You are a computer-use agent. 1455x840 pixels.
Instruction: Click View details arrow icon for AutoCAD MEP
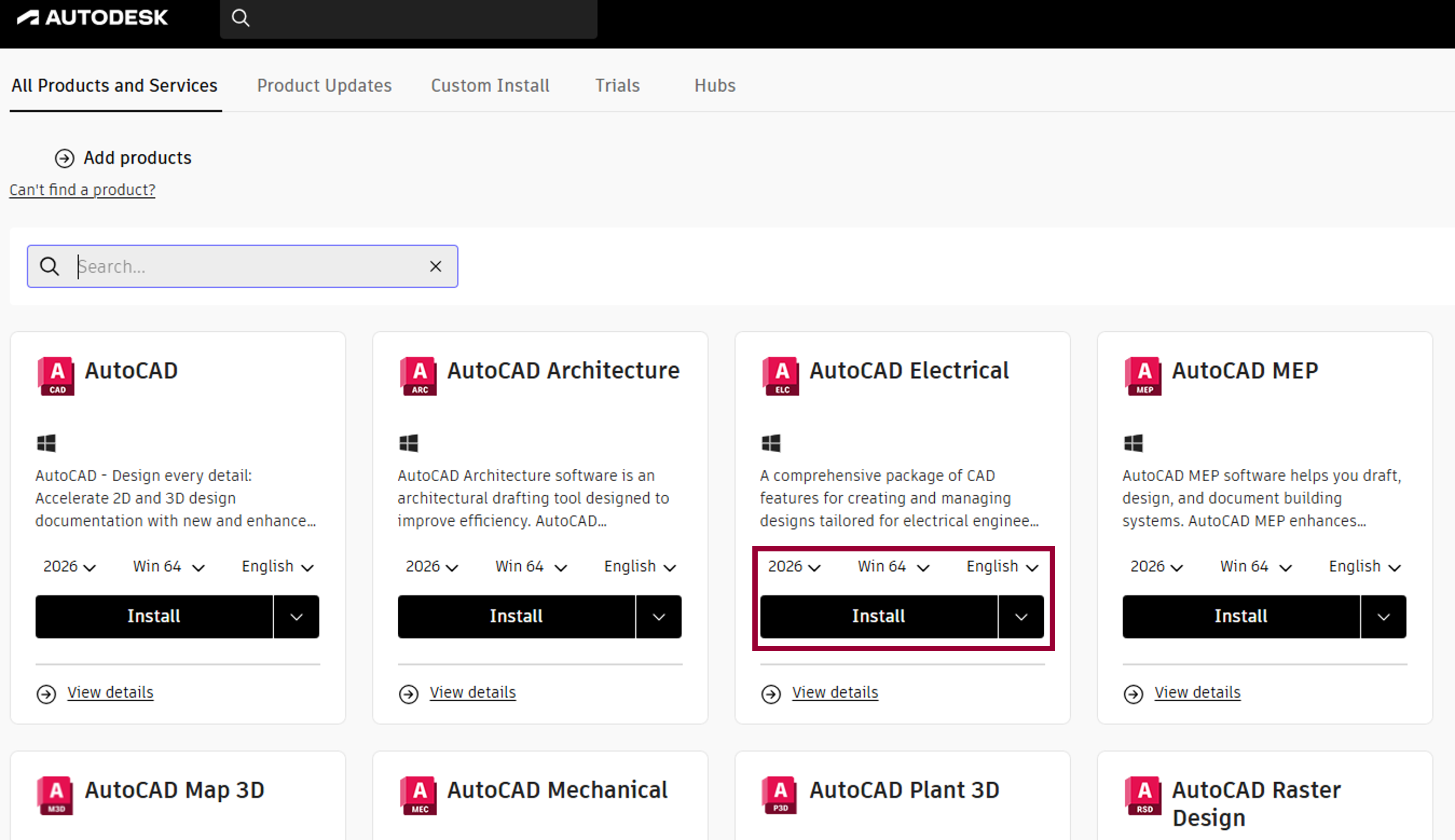tap(1133, 693)
